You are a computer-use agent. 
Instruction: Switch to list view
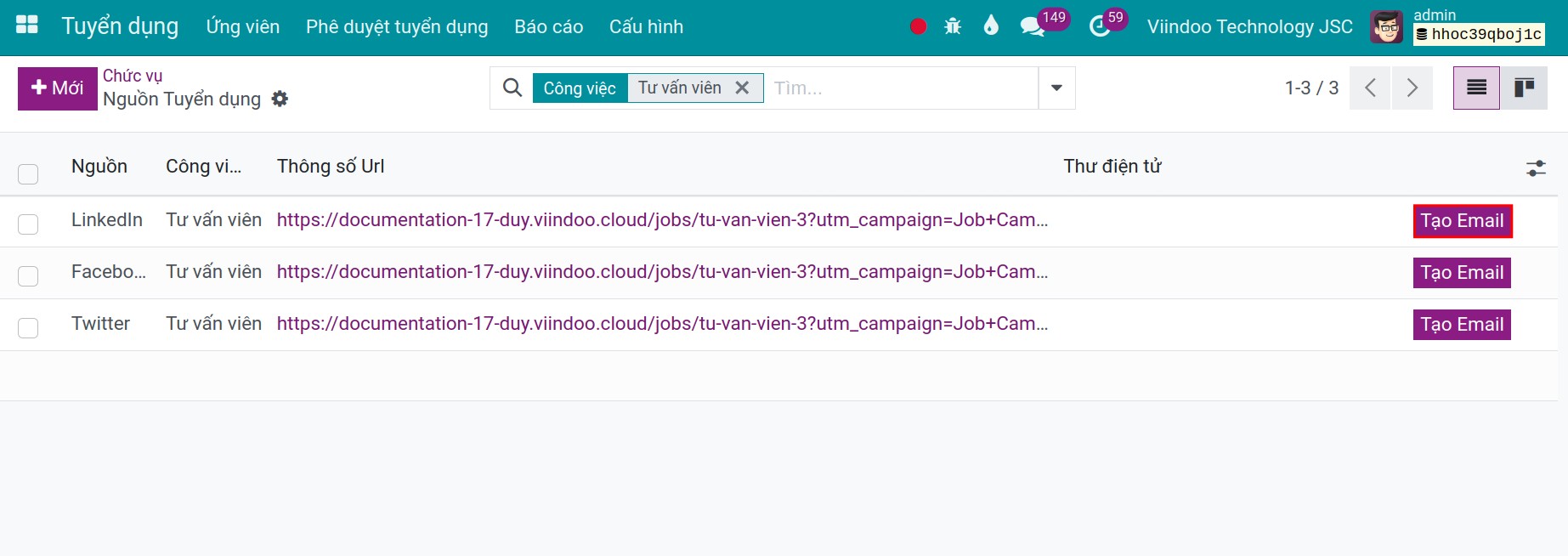click(x=1476, y=88)
